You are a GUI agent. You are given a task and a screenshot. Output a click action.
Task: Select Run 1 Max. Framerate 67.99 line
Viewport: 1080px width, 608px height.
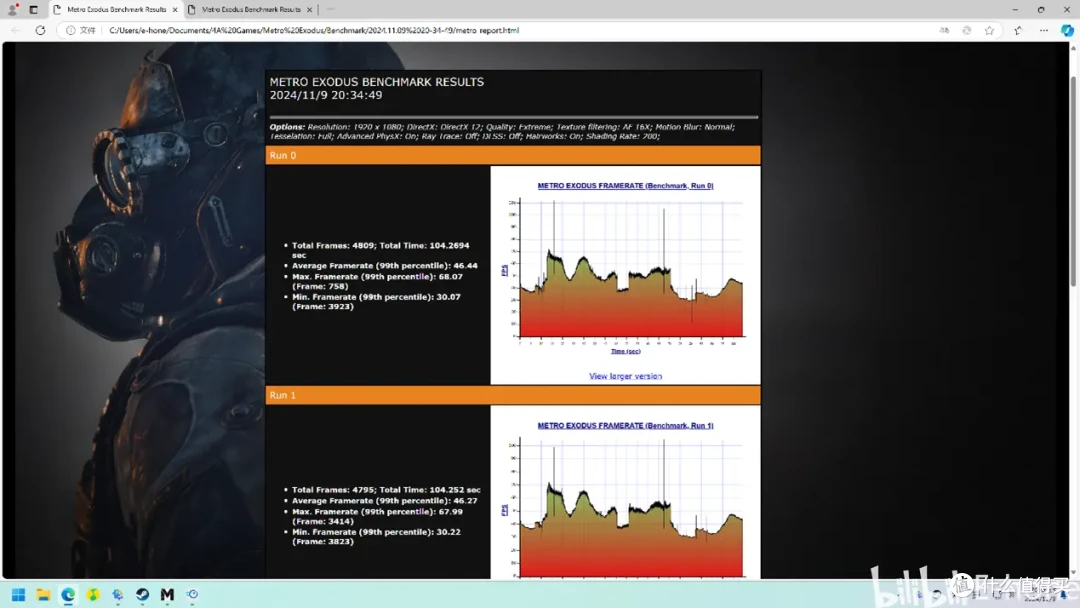click(x=377, y=516)
